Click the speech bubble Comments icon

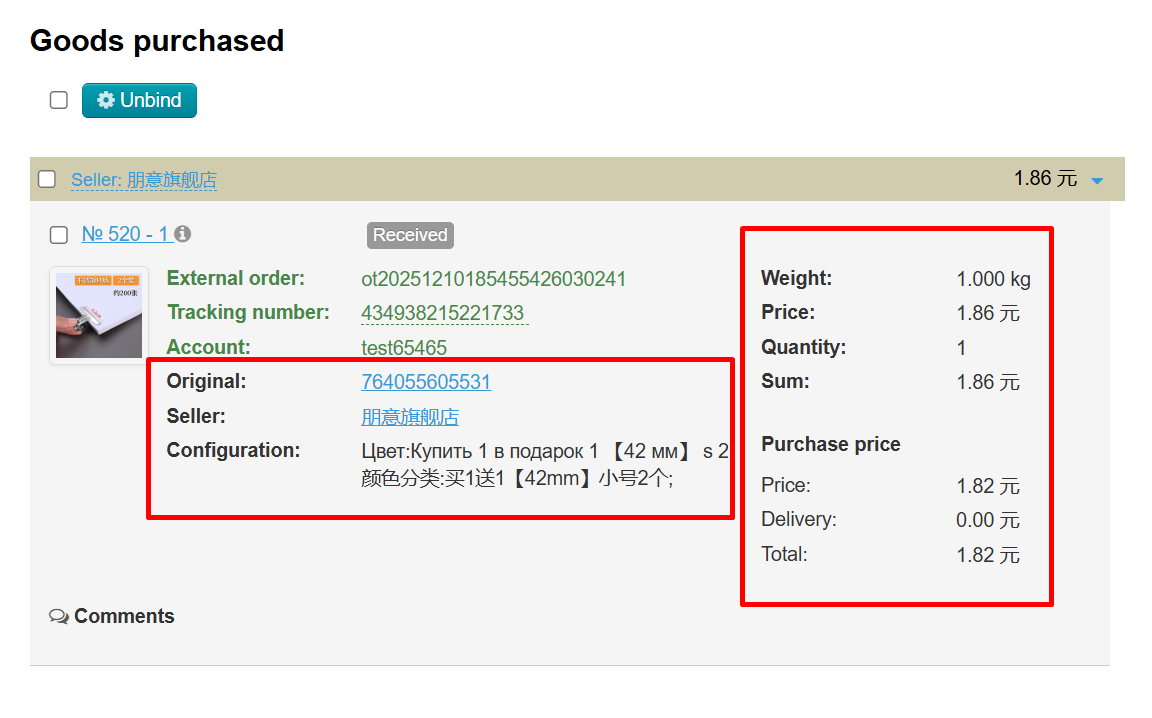click(x=59, y=617)
